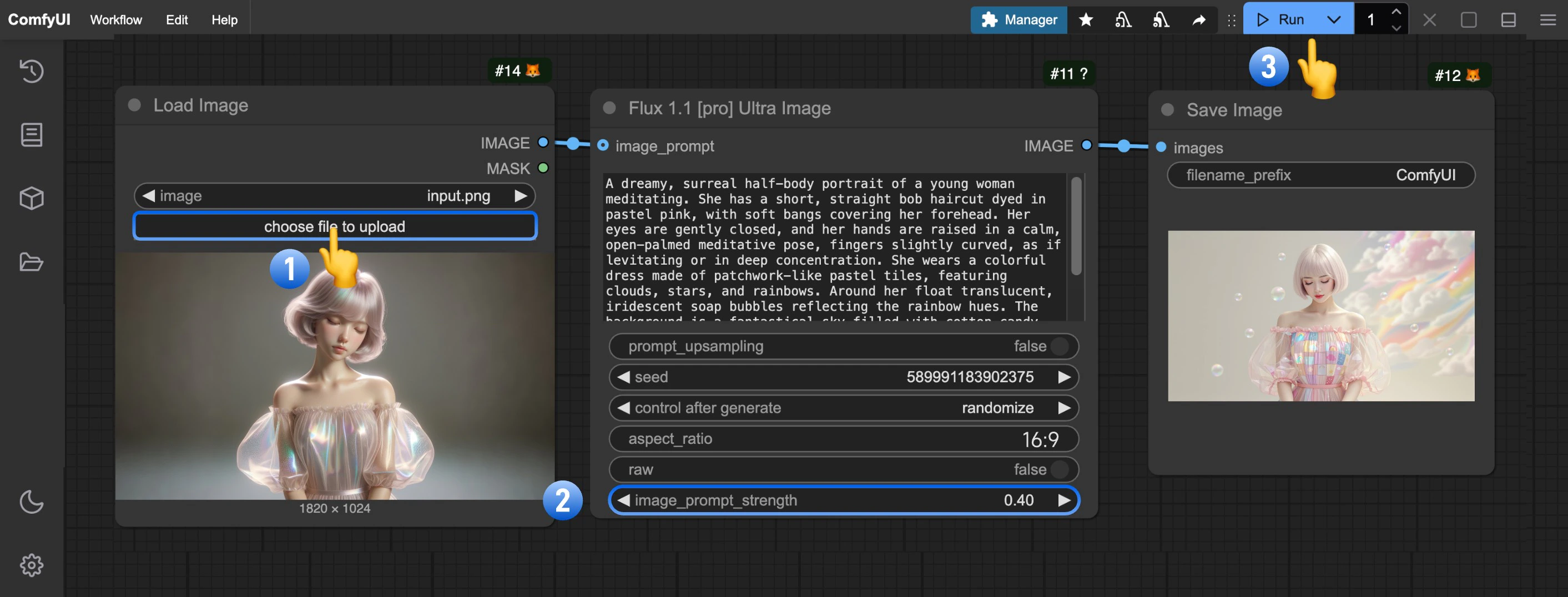1568x597 pixels.
Task: Open the Manager button
Action: click(1019, 20)
